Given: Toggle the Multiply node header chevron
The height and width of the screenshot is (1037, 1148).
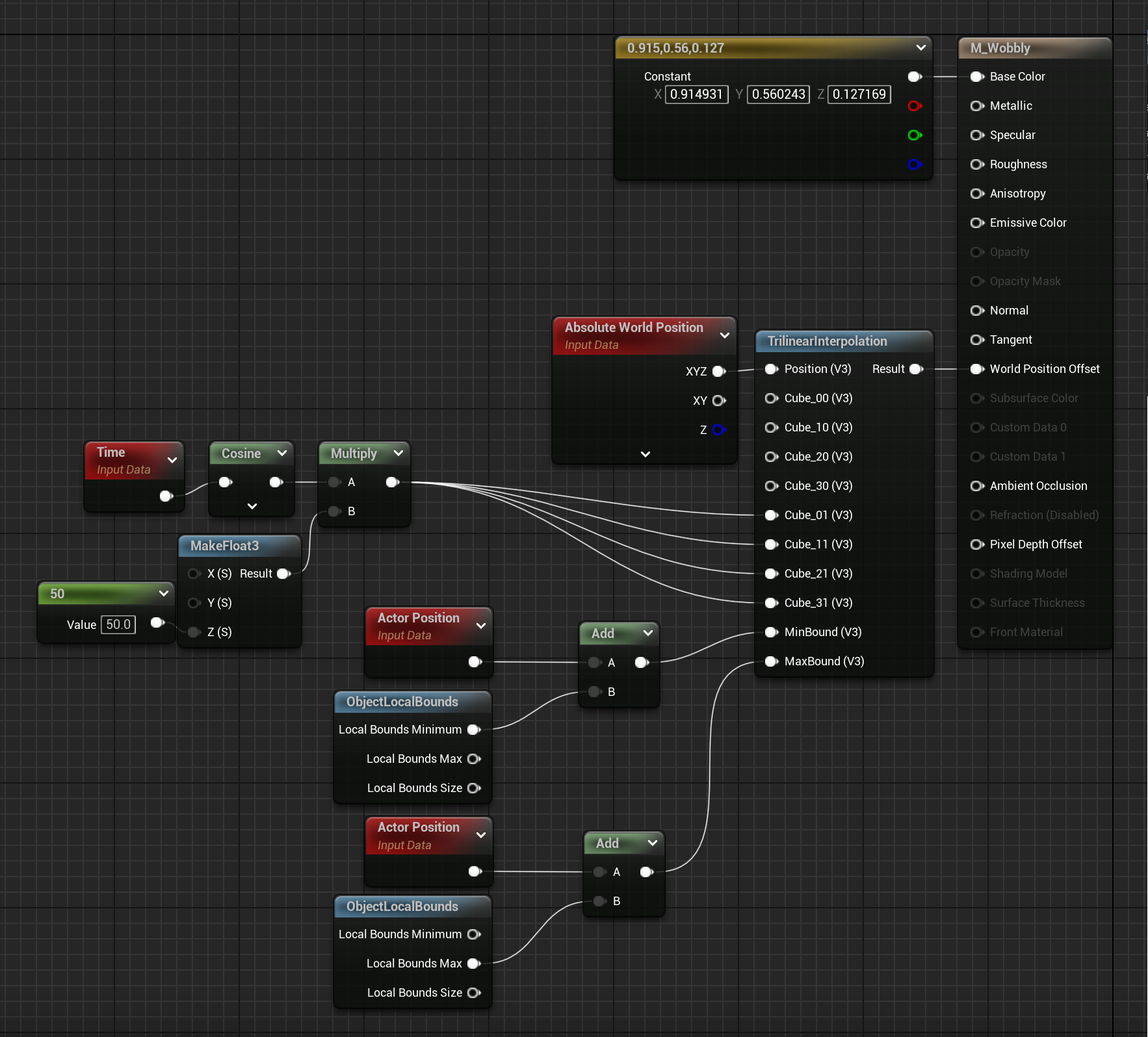Looking at the screenshot, I should tap(398, 453).
